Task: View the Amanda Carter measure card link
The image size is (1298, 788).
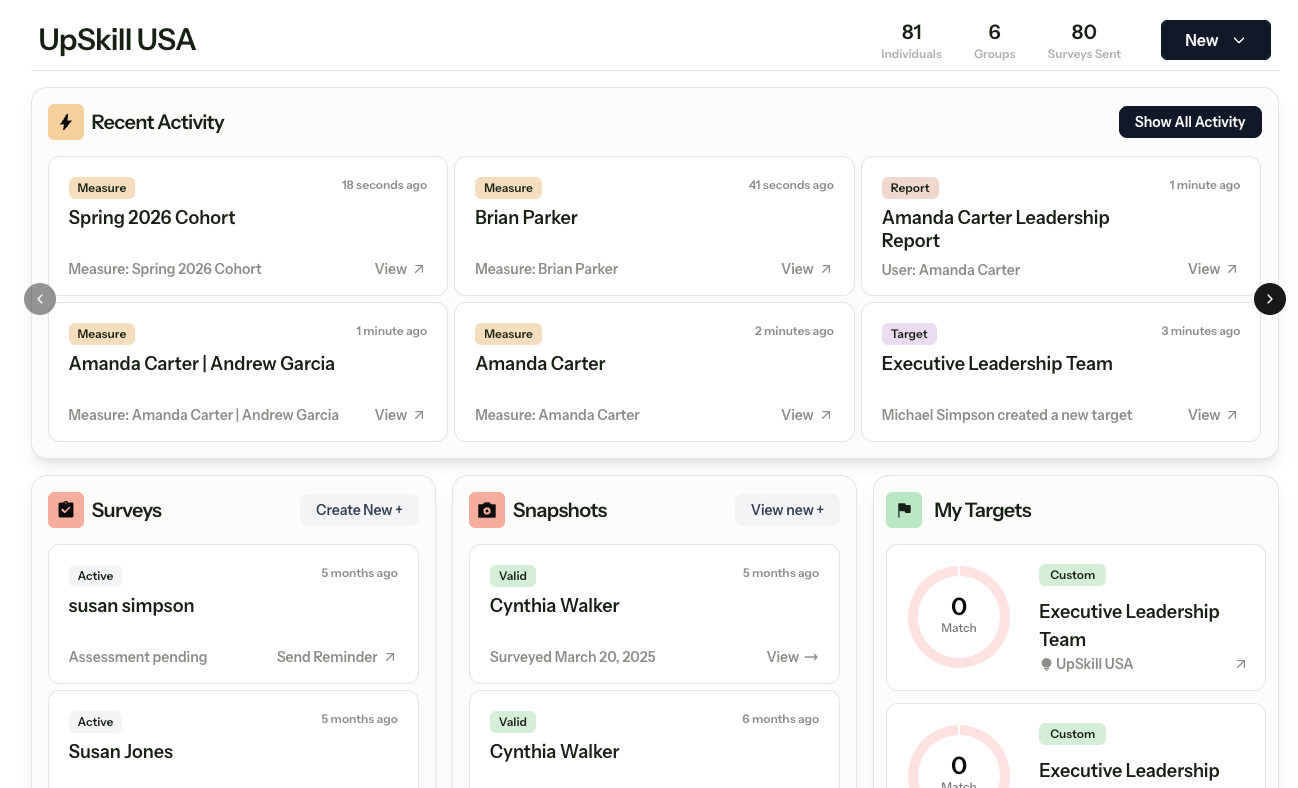Action: point(806,415)
